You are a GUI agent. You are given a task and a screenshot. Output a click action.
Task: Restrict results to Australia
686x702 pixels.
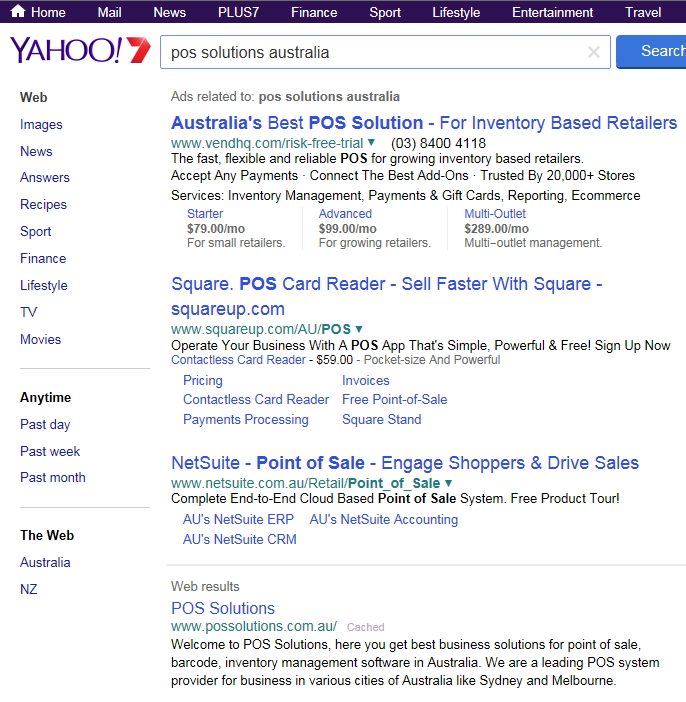(x=45, y=562)
